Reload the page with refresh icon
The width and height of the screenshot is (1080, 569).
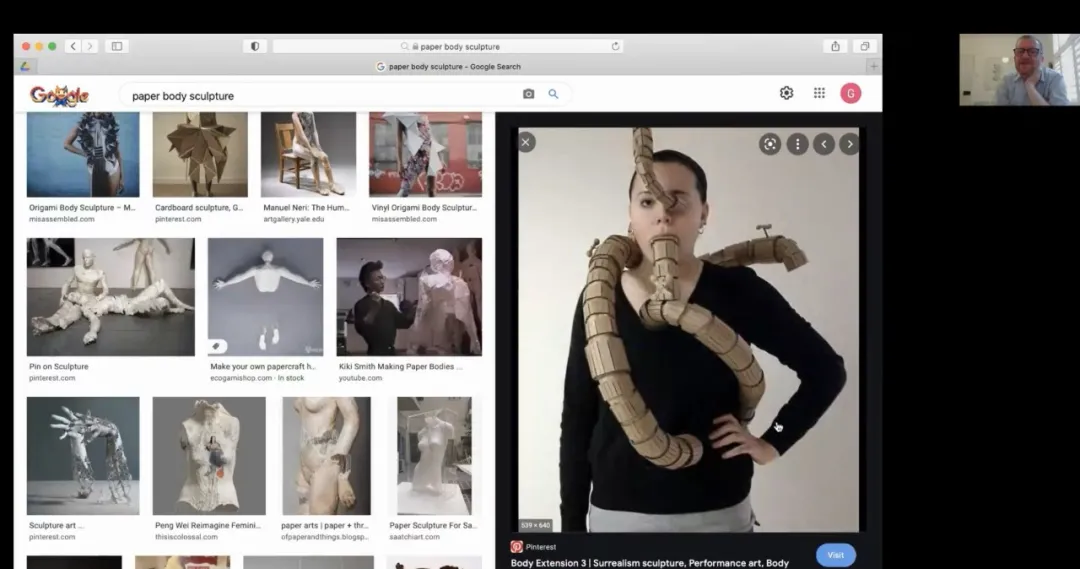tap(615, 46)
